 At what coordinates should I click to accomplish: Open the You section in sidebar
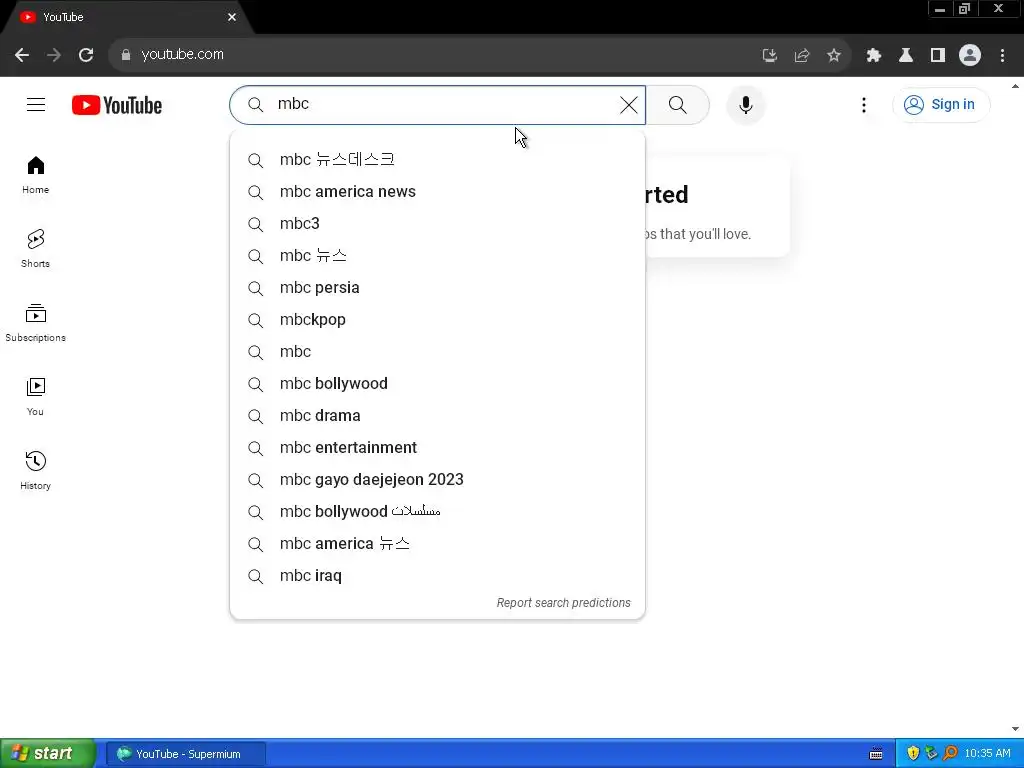click(35, 397)
